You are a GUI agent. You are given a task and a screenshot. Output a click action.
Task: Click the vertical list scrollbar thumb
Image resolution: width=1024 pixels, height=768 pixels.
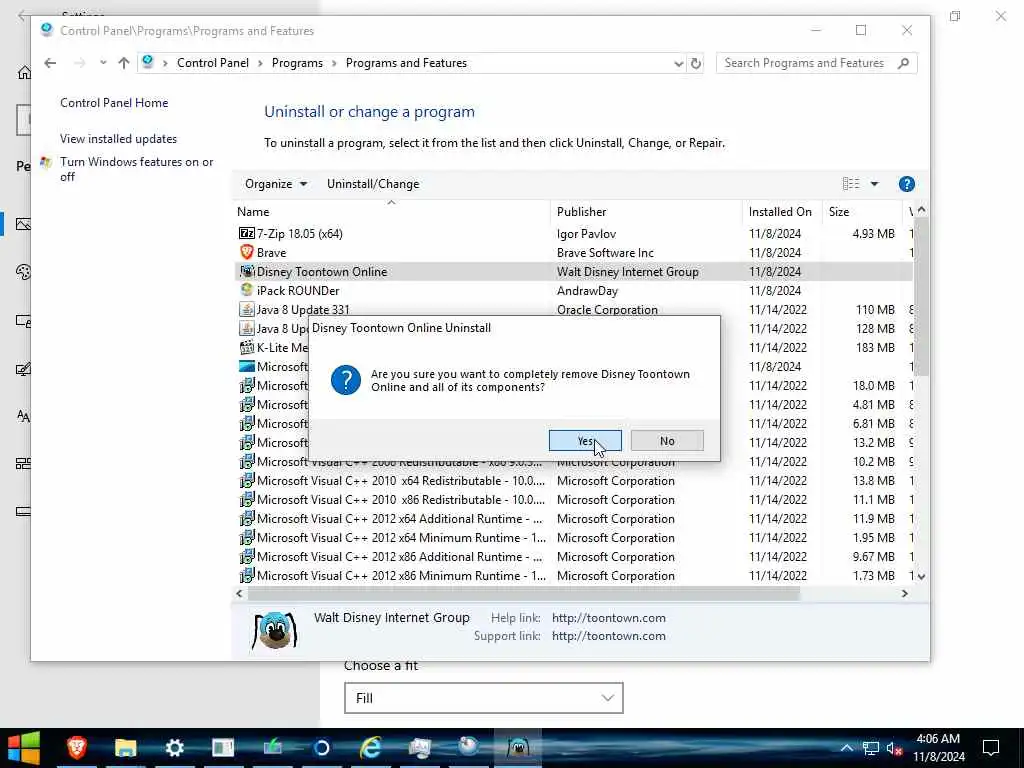click(x=921, y=297)
